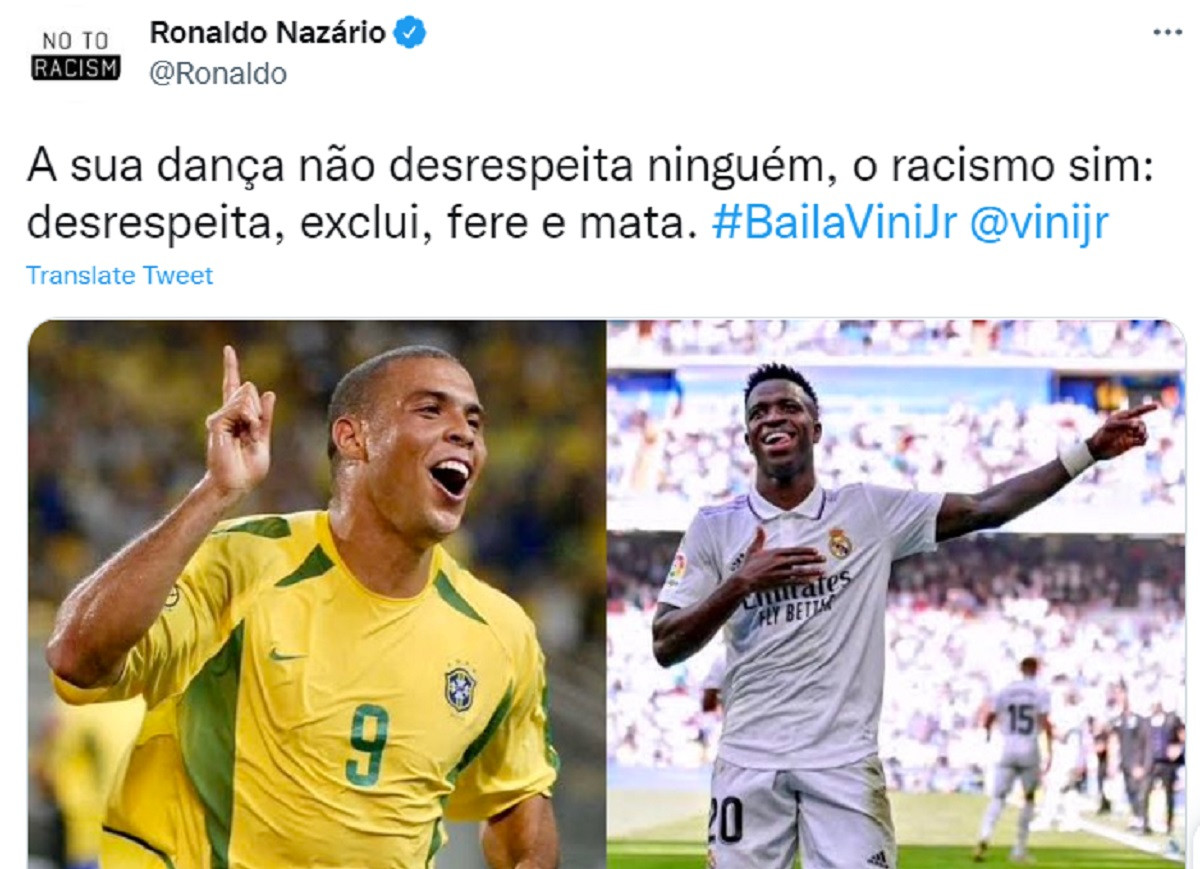The height and width of the screenshot is (869, 1200).
Task: Click the Emirates Fly Better sponsor text
Action: [x=797, y=595]
